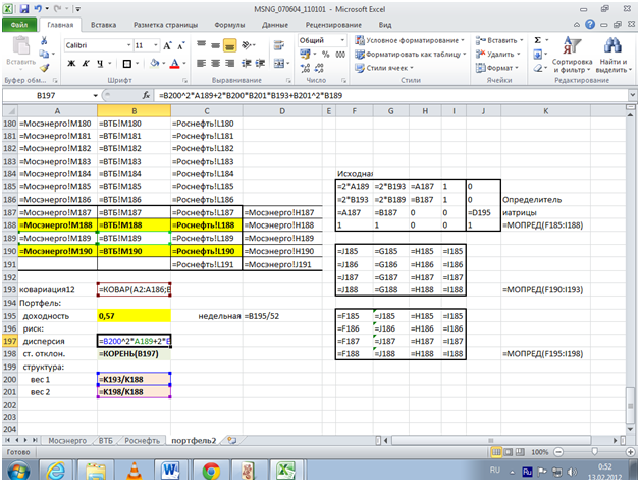Switch to the Рецензирование tab

[x=333, y=25]
